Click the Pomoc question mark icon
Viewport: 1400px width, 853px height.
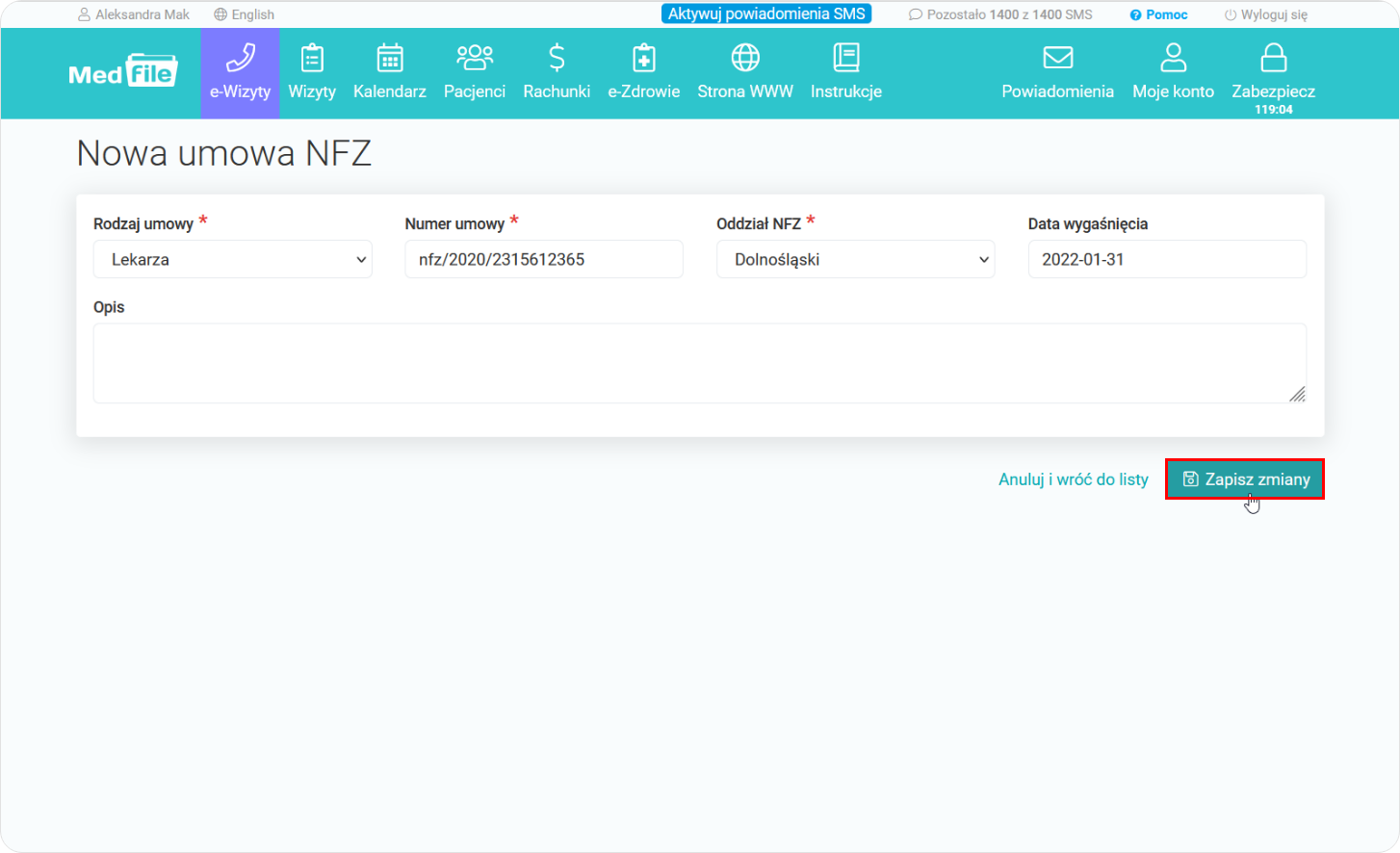[x=1135, y=14]
